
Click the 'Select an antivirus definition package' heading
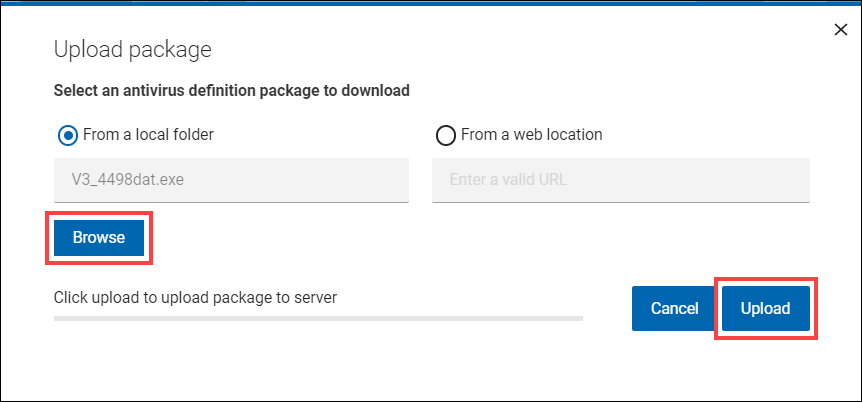tap(232, 91)
